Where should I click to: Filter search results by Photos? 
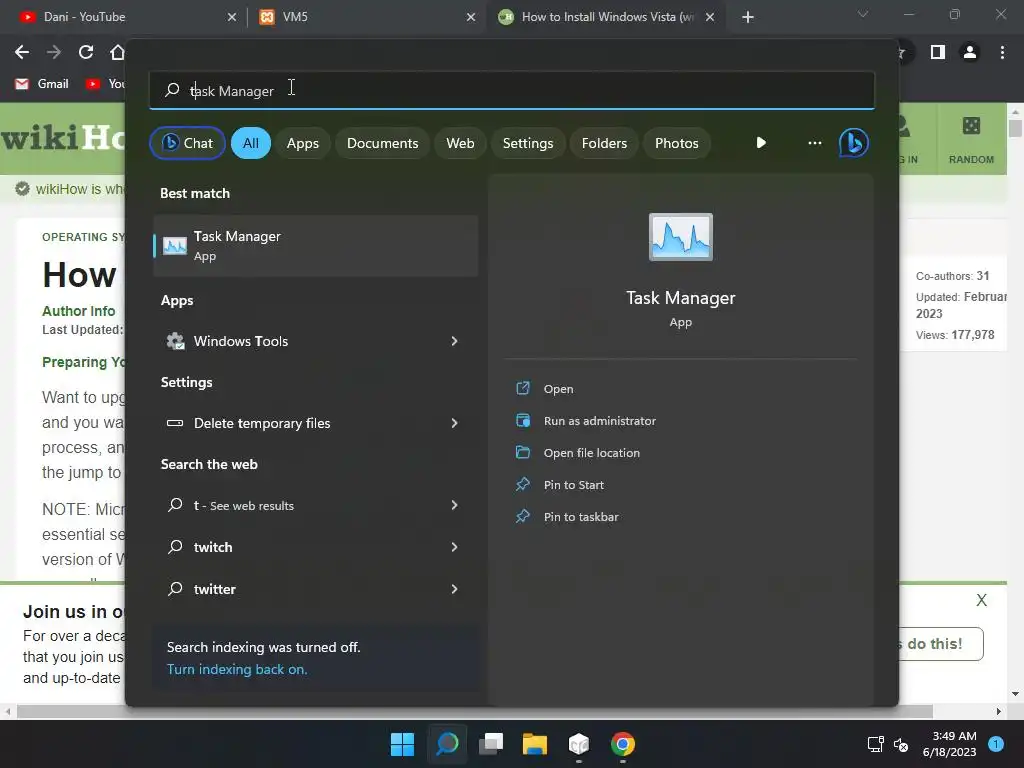pos(677,143)
